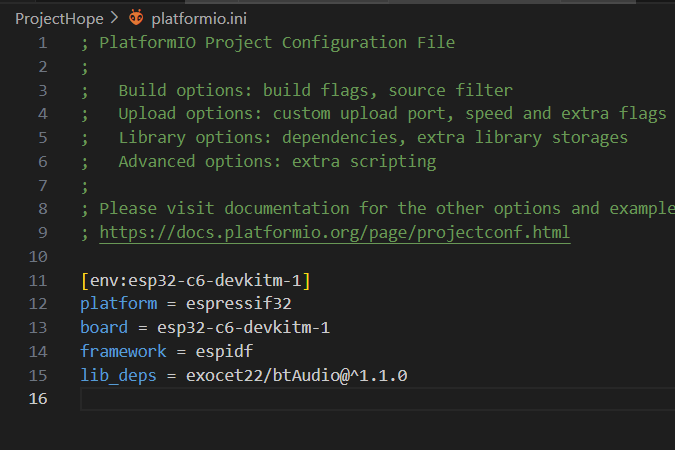675x450 pixels.
Task: Open the docs.platformio.org projectconf link
Action: [334, 233]
